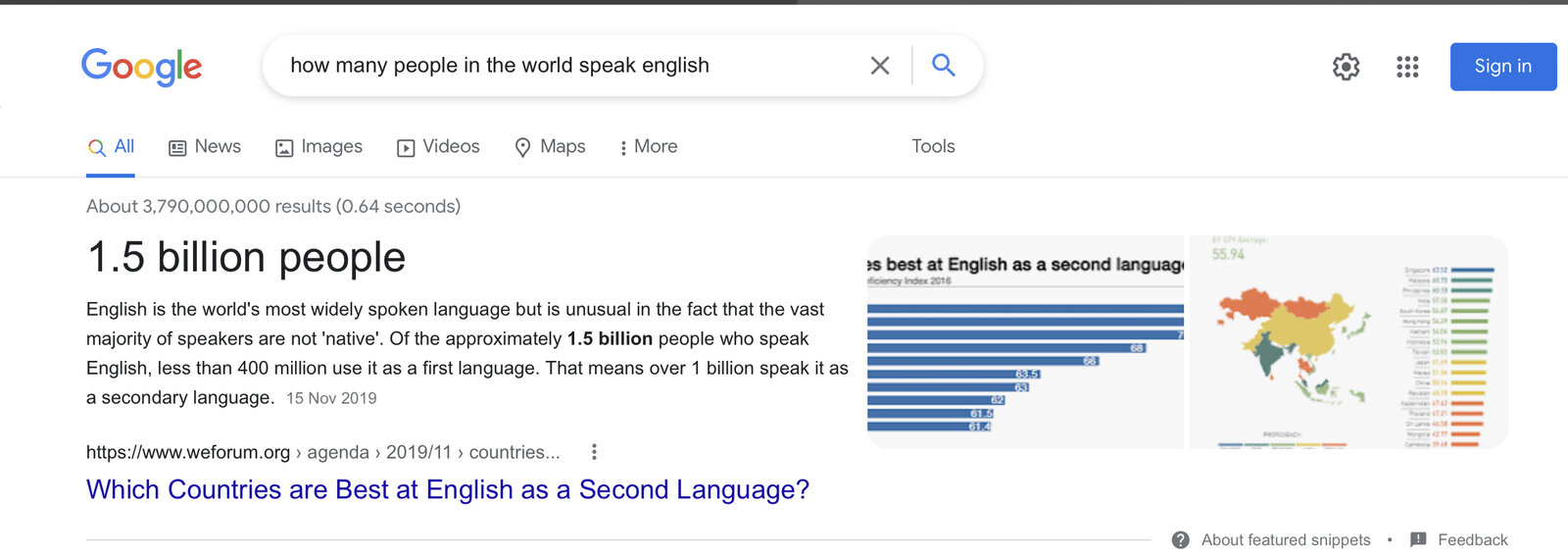Go to the Maps tab

(550, 147)
